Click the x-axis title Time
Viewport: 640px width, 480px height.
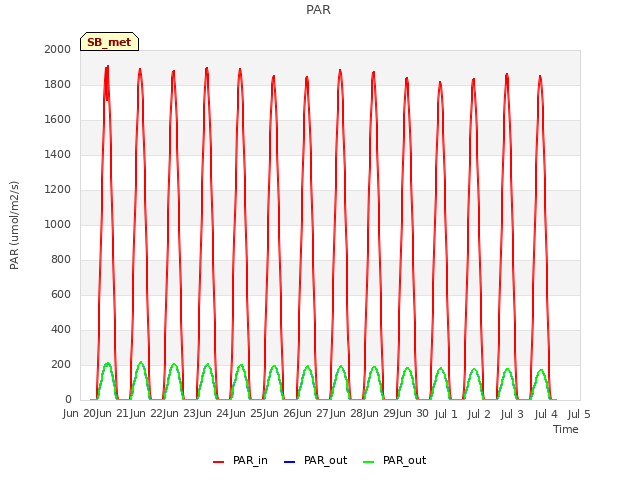pyautogui.click(x=566, y=429)
